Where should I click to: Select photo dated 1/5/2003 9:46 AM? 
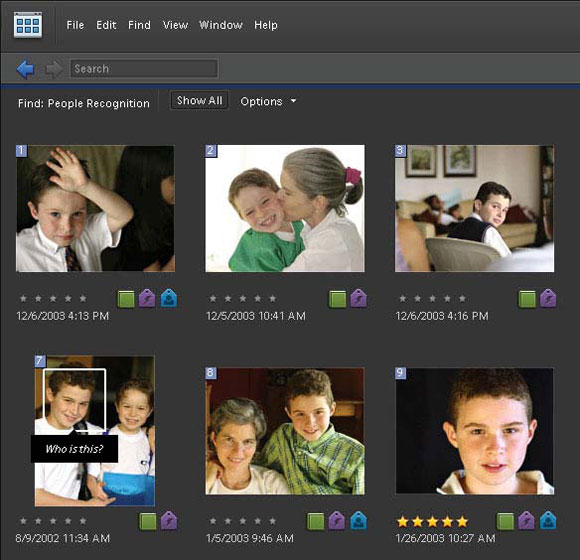click(x=285, y=431)
